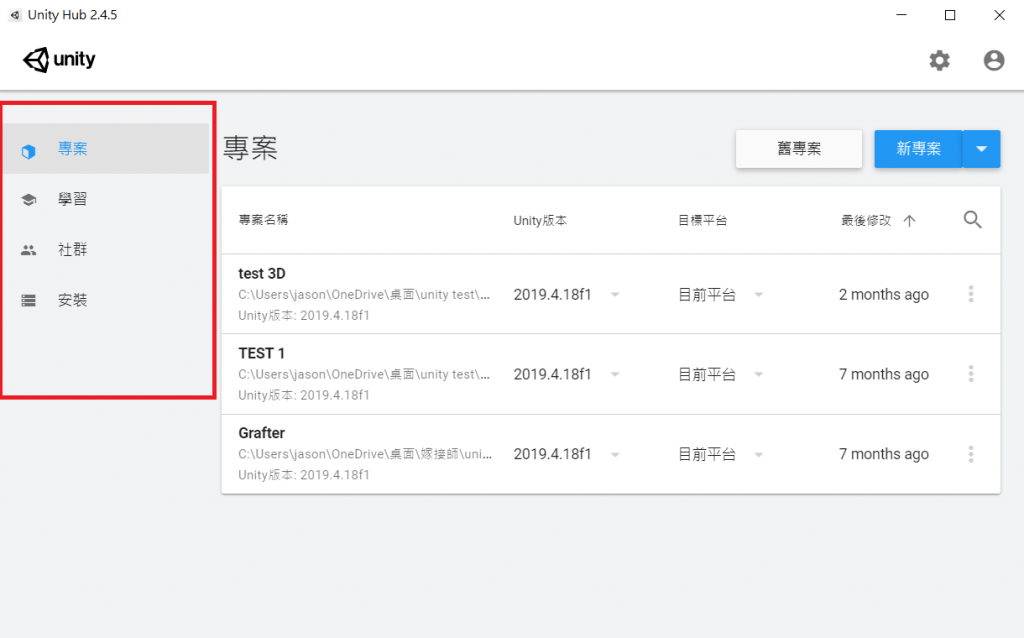Screen dimensions: 1024x638
Task: Open the TEST 1 project name
Action: pyautogui.click(x=261, y=353)
